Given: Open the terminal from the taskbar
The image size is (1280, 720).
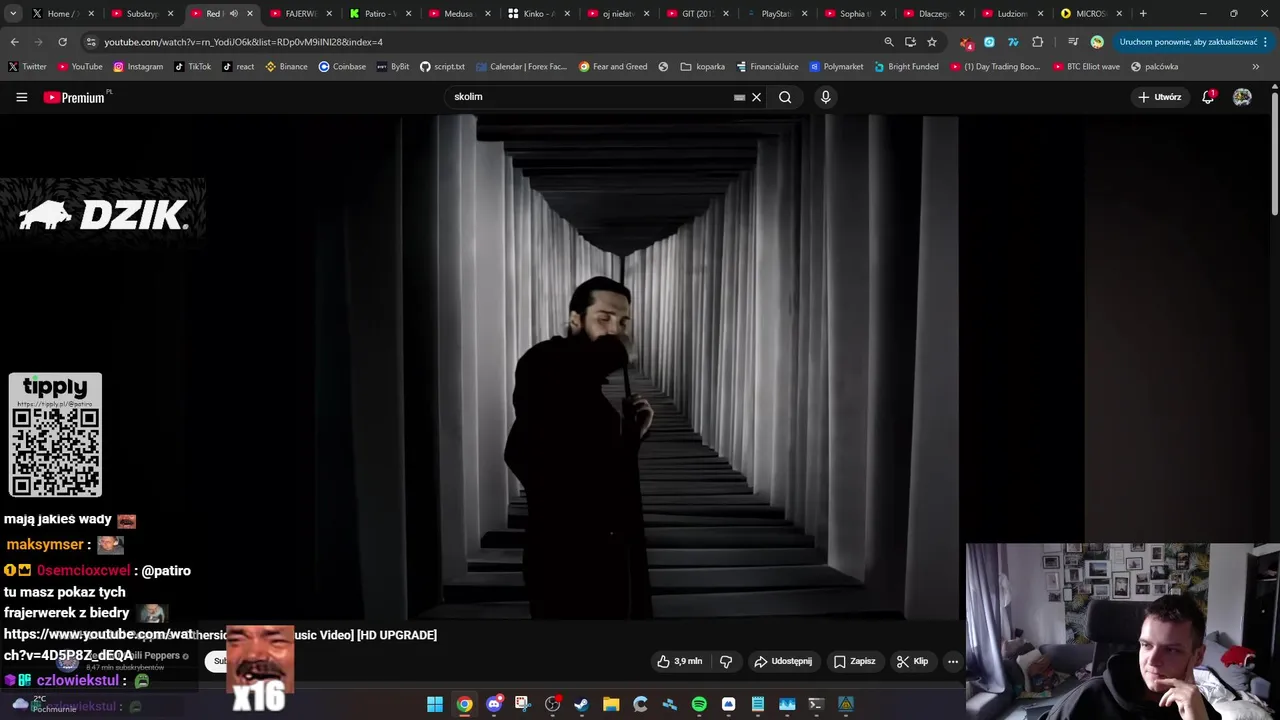Looking at the screenshot, I should tap(816, 705).
